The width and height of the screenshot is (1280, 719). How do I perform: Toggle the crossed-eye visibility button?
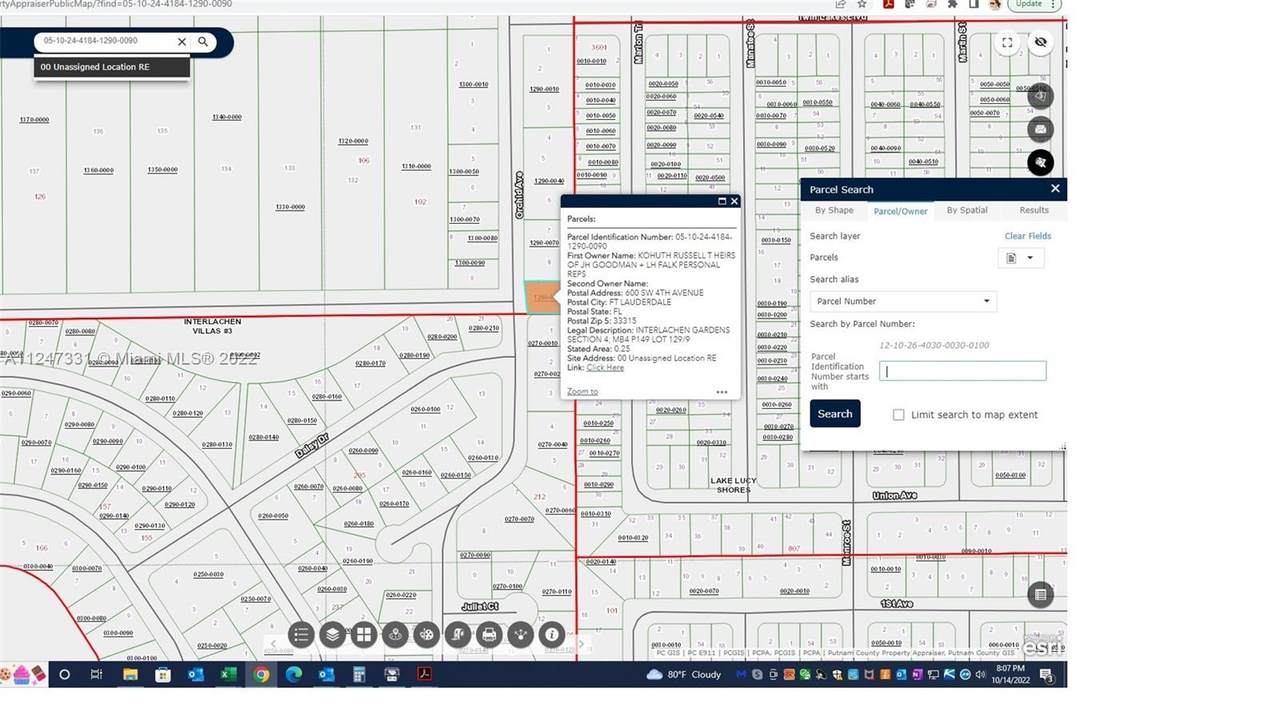pos(1041,43)
